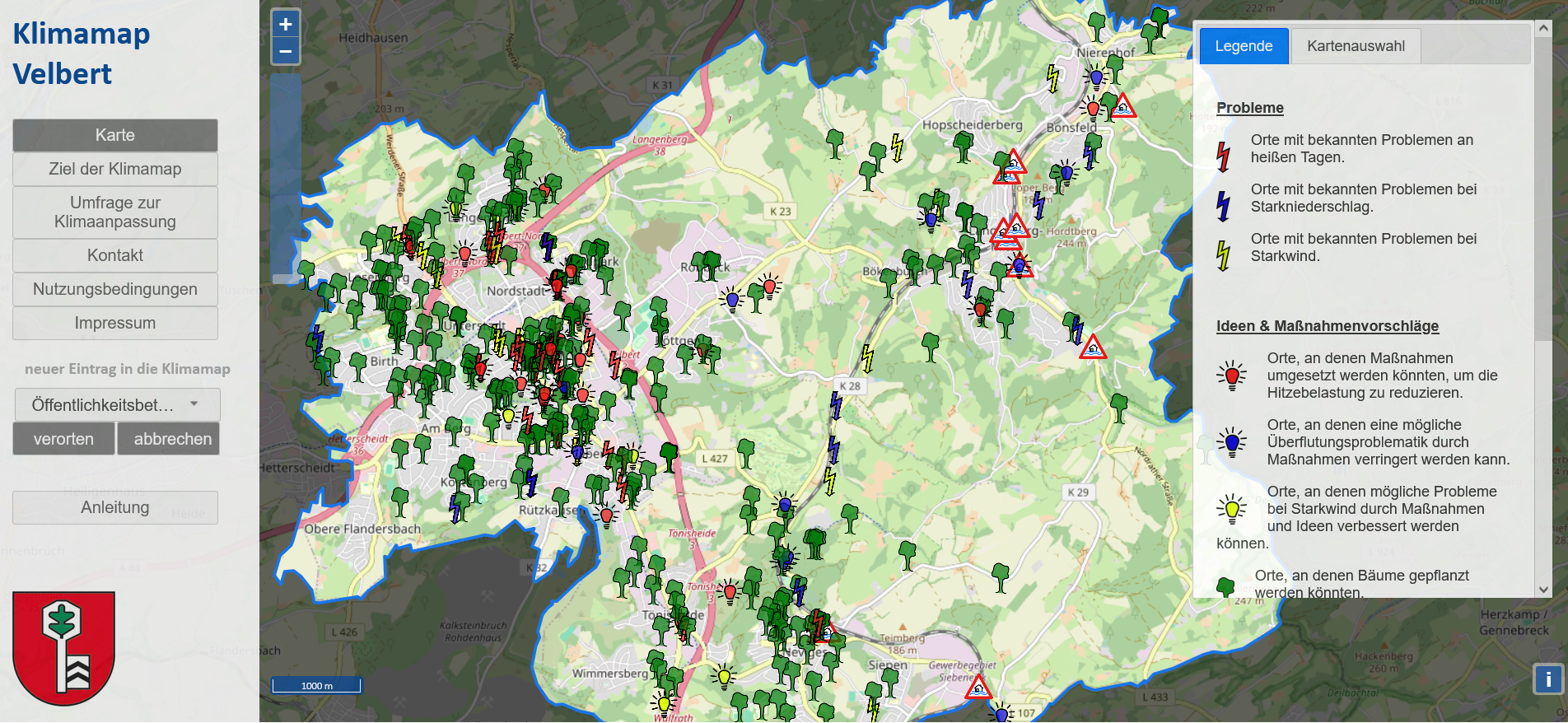
Task: Open the blue info button on map
Action: (1547, 679)
